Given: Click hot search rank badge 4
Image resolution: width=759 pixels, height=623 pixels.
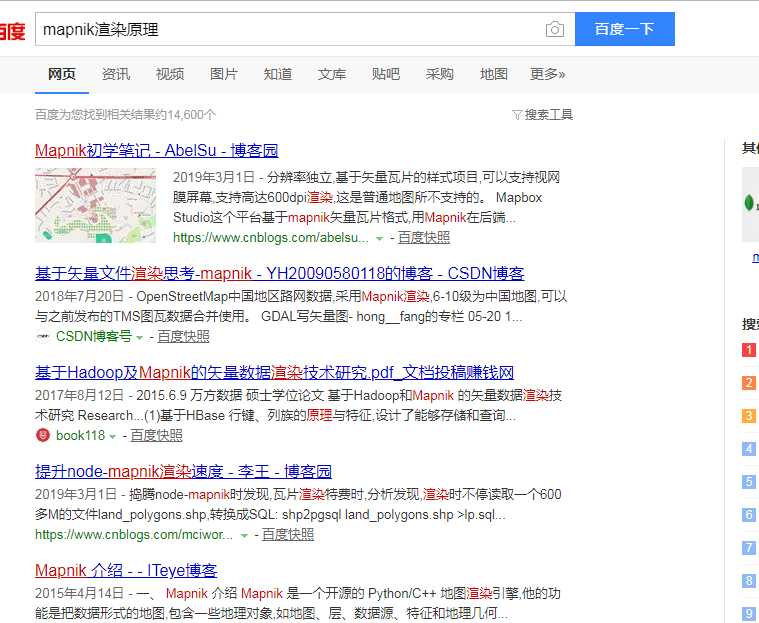Looking at the screenshot, I should coord(749,449).
